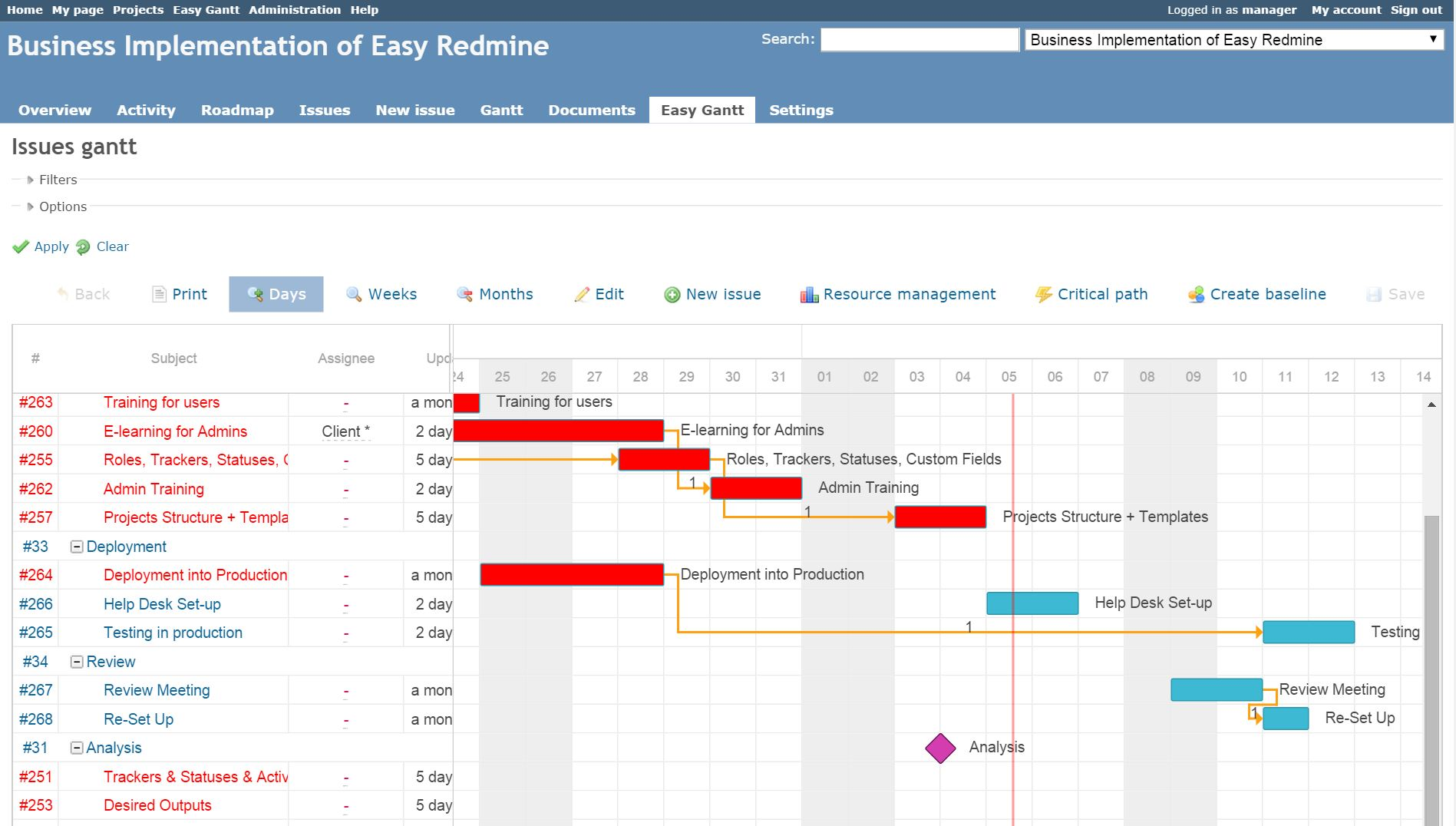The width and height of the screenshot is (1456, 826).
Task: Expand the Options section
Action: (x=62, y=206)
